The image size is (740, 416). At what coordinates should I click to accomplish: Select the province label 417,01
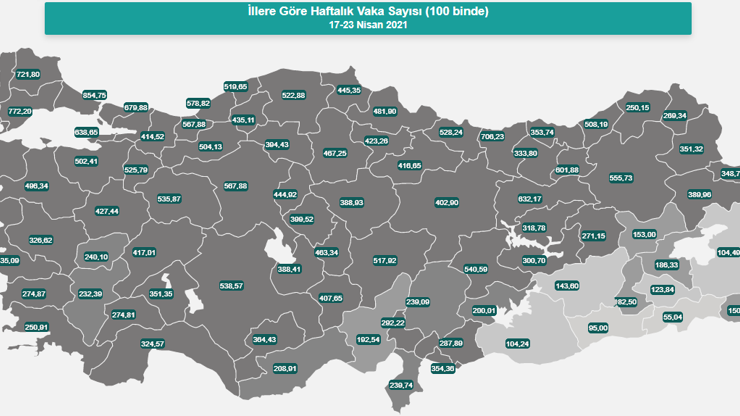click(x=144, y=253)
